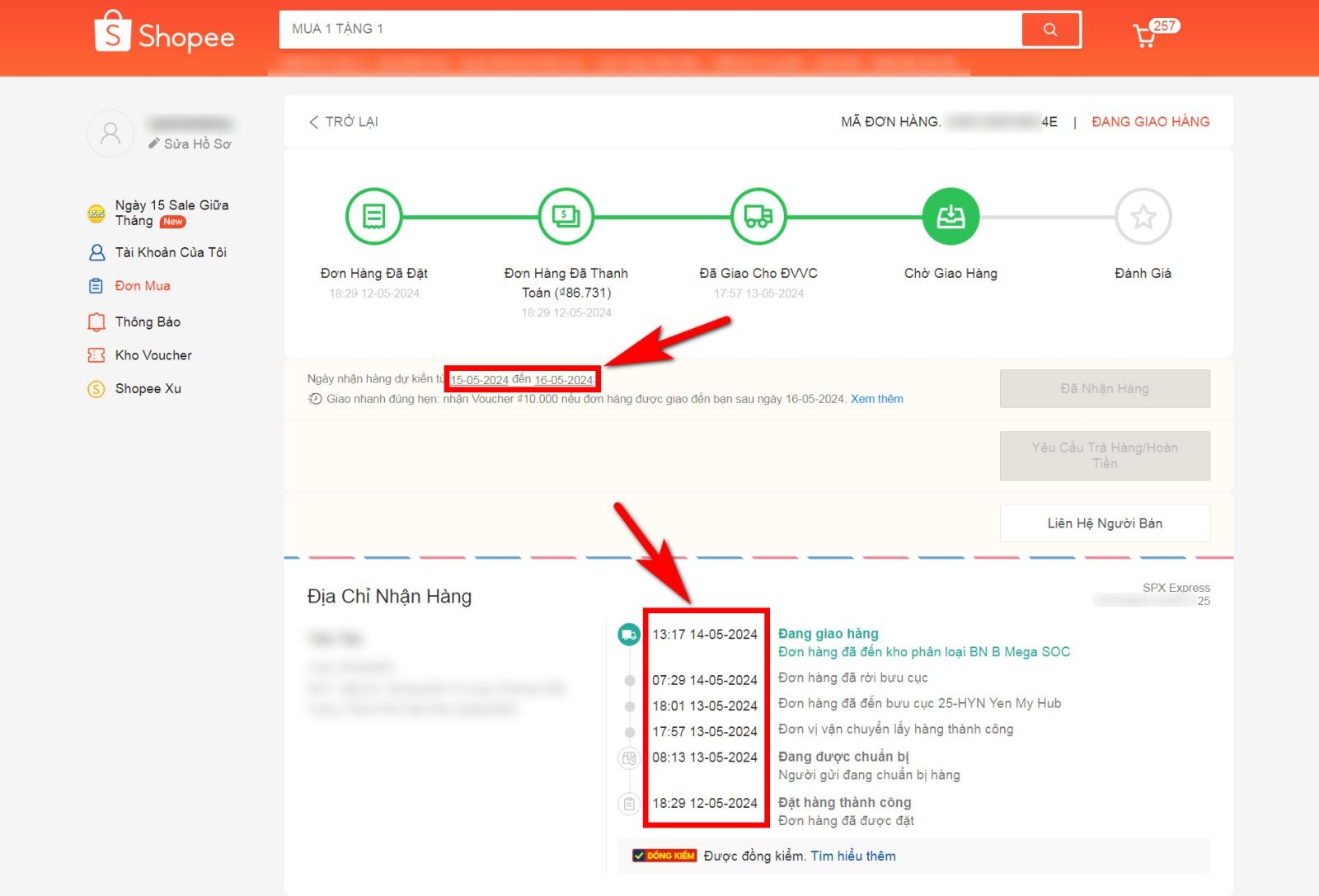The height and width of the screenshot is (896, 1319).
Task: Click Tìm hiểu thêm next to Được đồng kiểm
Action: pos(852,856)
